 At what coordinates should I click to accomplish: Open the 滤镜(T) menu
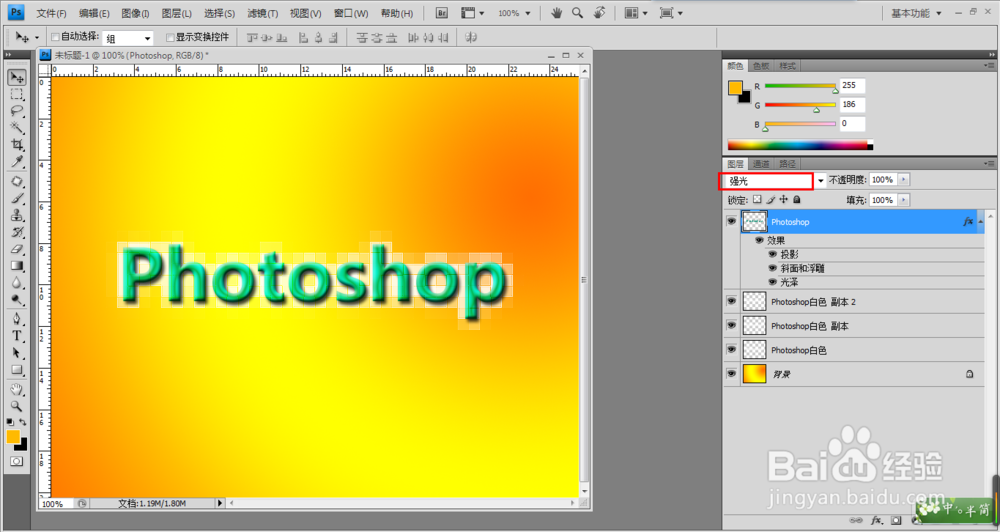(262, 13)
